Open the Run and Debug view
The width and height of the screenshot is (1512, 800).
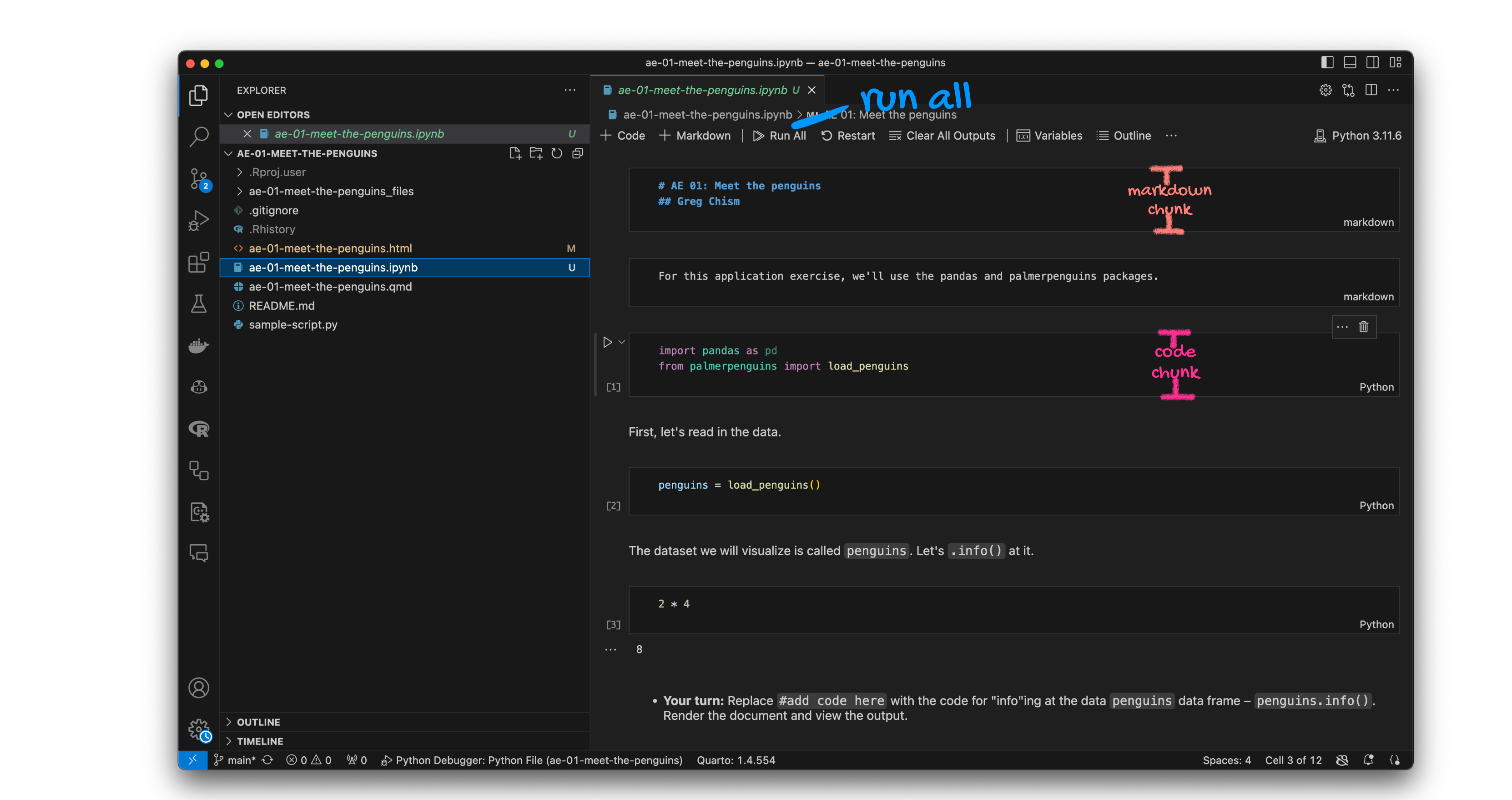198,220
